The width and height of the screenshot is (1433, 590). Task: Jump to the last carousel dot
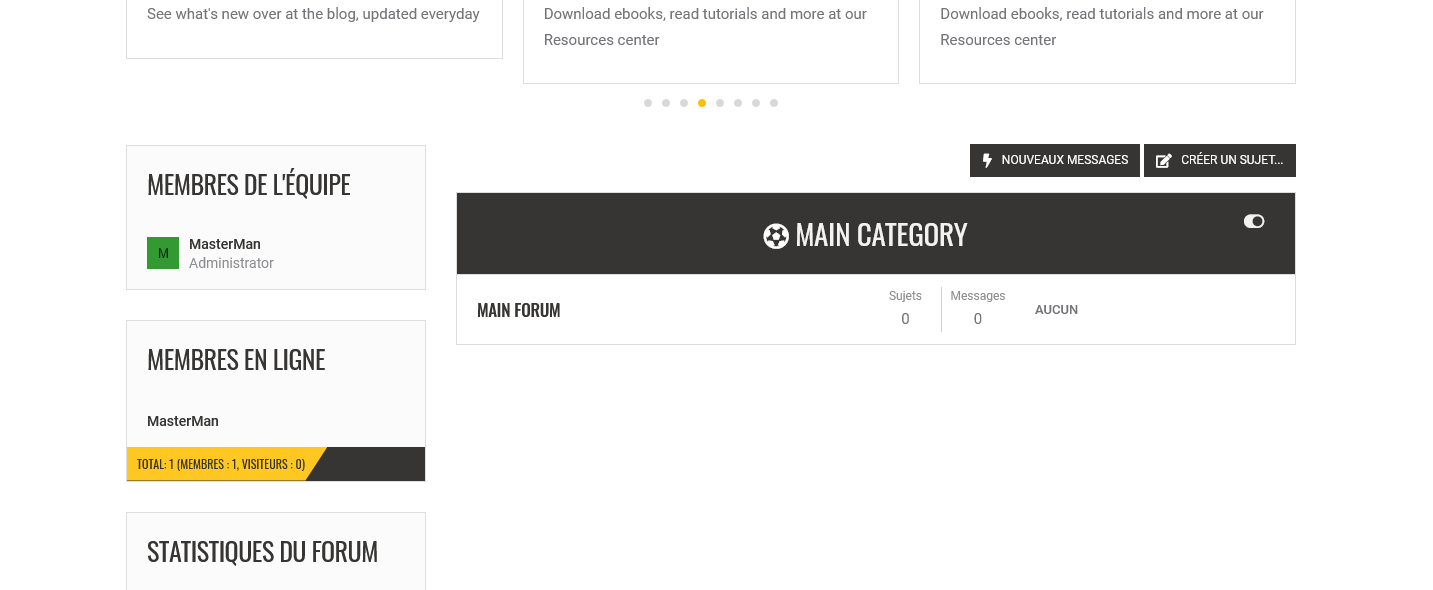pyautogui.click(x=774, y=103)
